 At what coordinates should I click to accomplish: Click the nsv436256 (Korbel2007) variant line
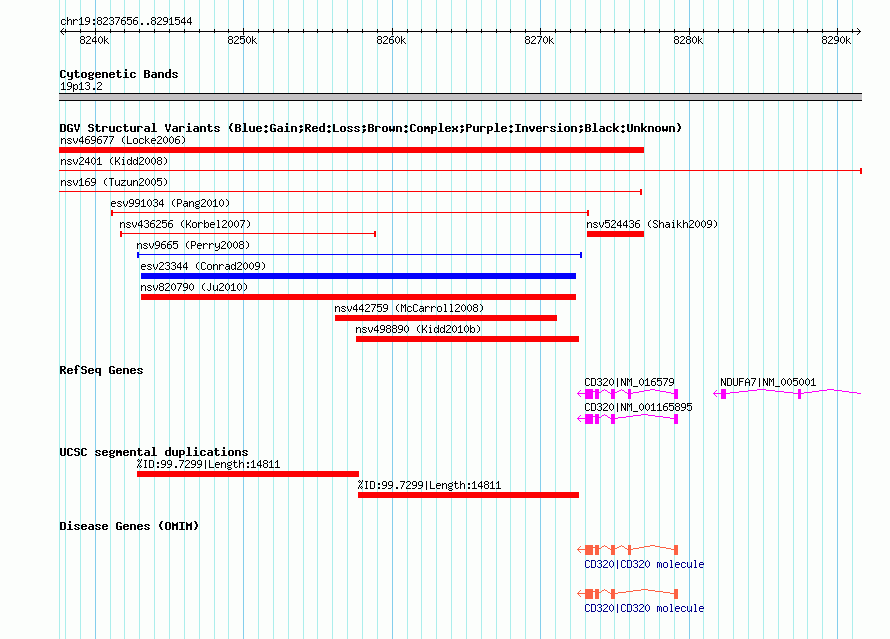pos(248,234)
